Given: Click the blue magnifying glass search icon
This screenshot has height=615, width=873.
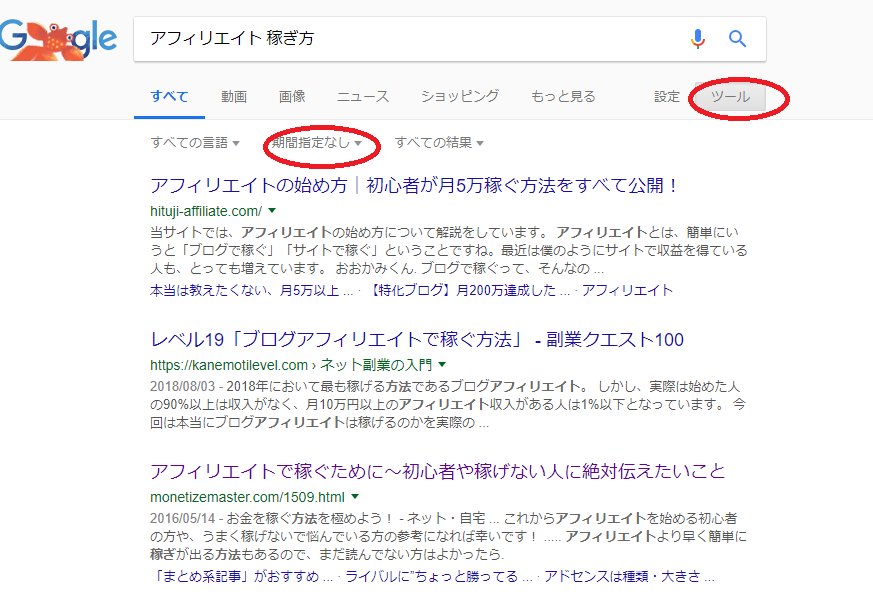Looking at the screenshot, I should (x=738, y=39).
